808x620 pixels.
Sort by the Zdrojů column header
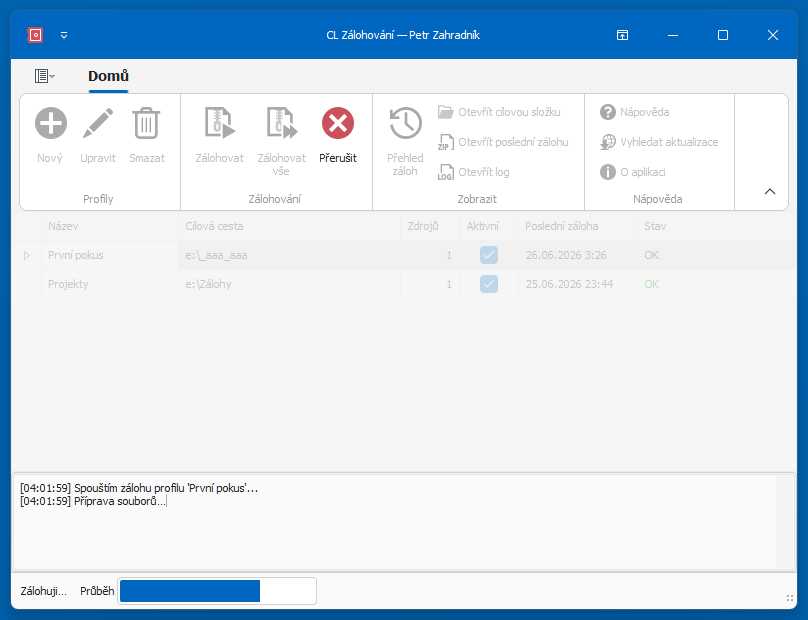click(x=430, y=226)
